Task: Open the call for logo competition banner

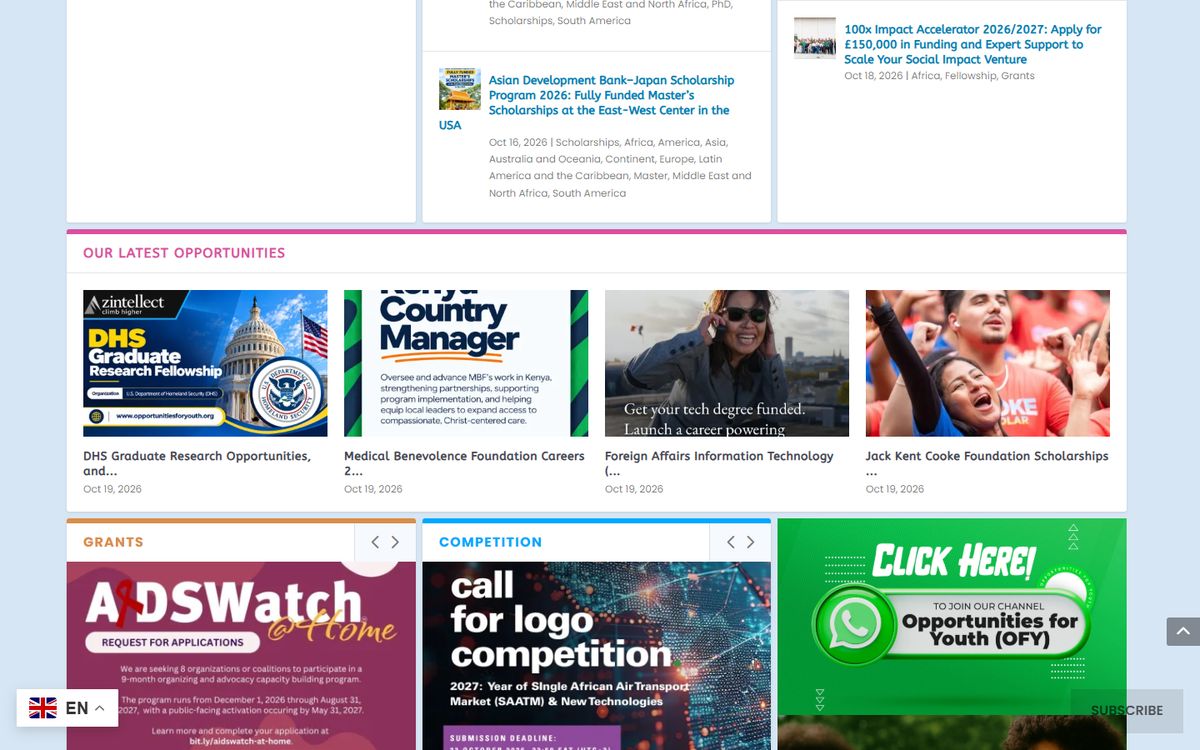Action: 596,656
